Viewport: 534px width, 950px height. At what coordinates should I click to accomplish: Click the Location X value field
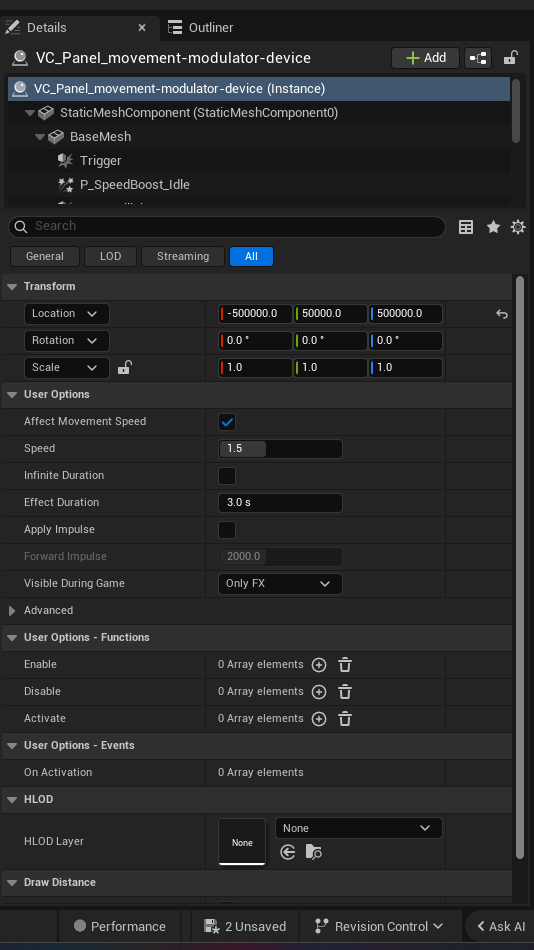[255, 314]
